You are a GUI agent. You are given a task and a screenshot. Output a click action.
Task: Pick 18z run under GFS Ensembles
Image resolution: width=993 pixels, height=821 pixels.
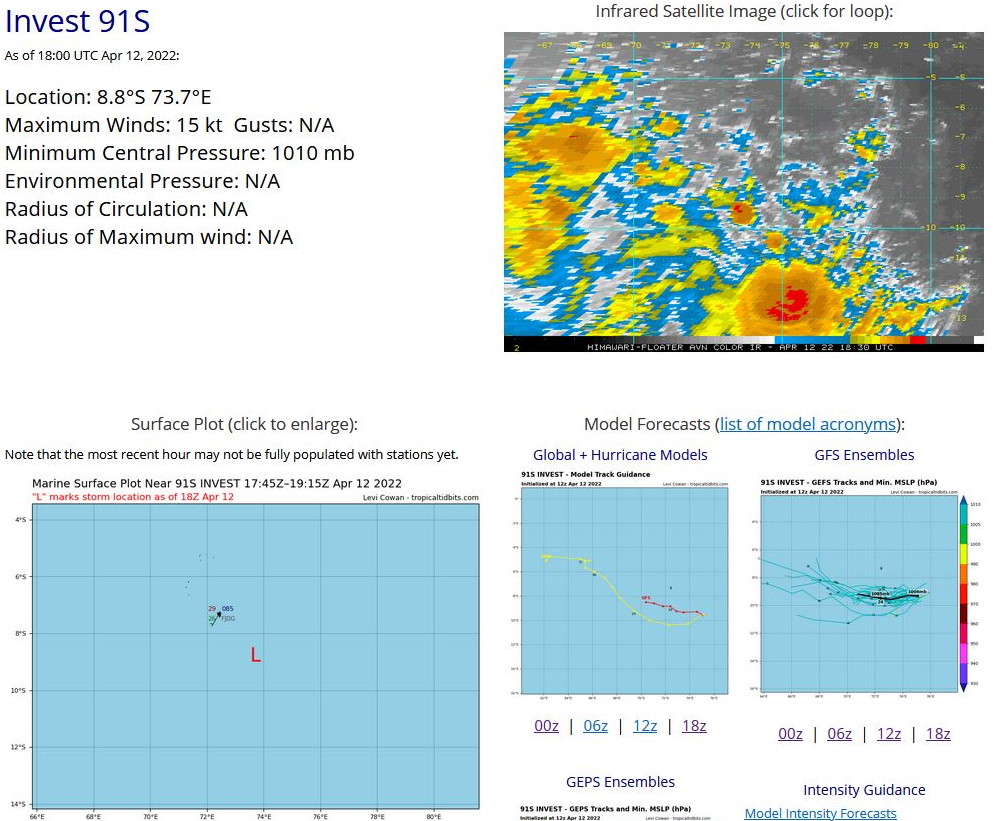(x=938, y=734)
